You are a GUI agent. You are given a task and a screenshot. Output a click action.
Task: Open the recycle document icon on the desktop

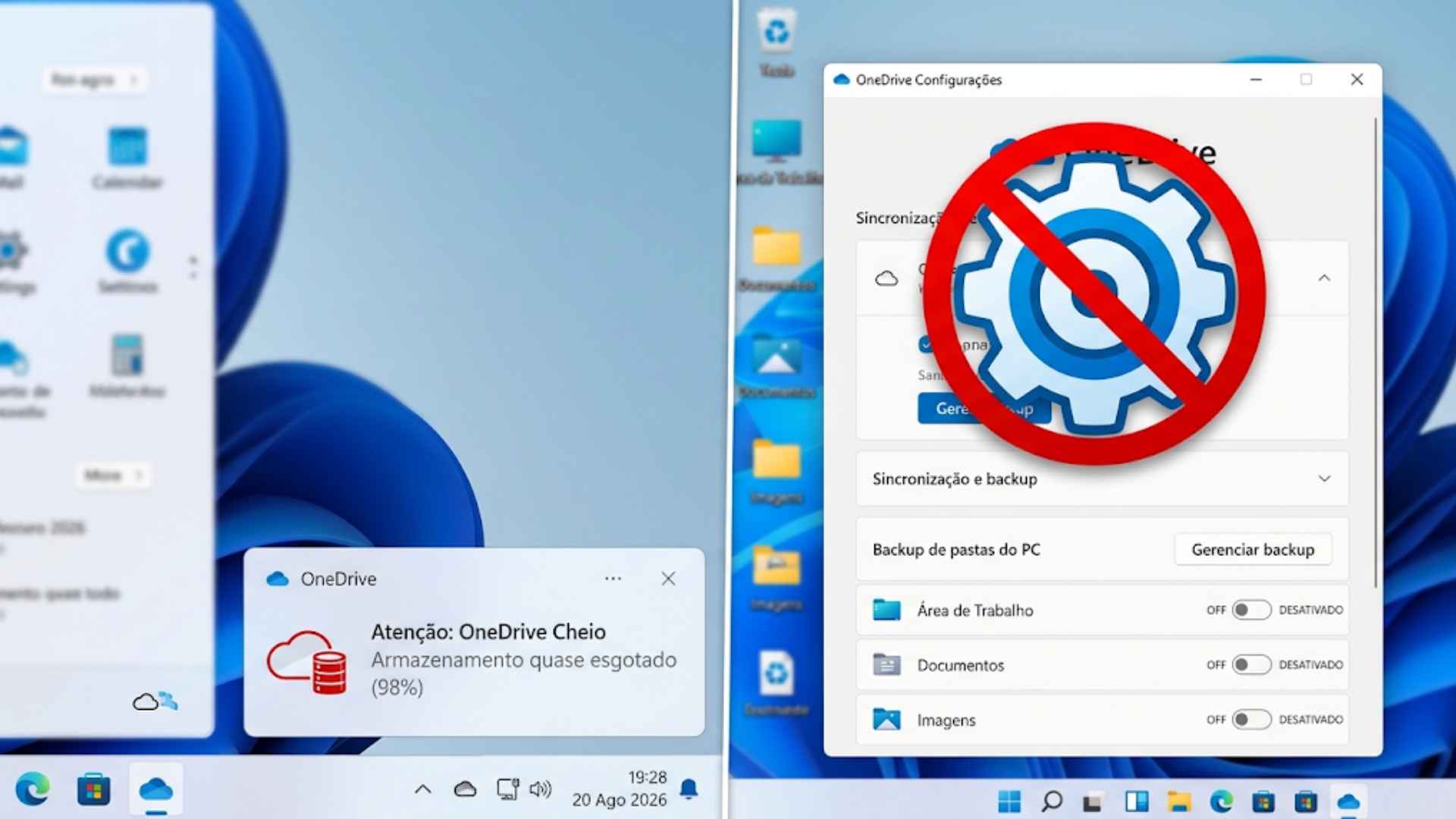777,682
